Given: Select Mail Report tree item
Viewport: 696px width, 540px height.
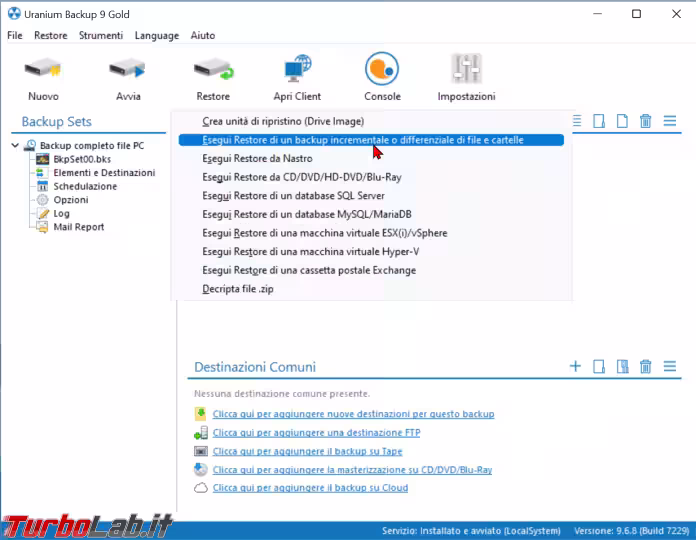Looking at the screenshot, I should click(79, 227).
